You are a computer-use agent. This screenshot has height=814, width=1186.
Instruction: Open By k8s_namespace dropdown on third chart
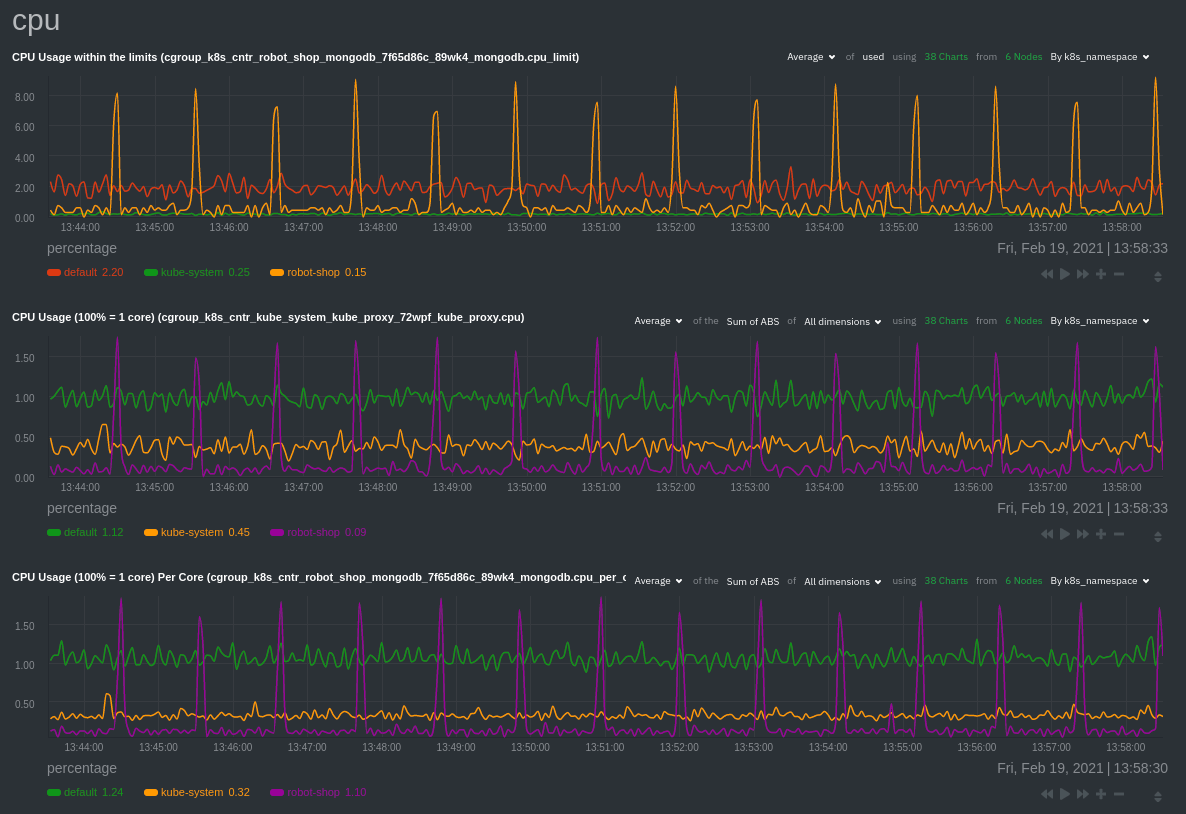point(1099,581)
